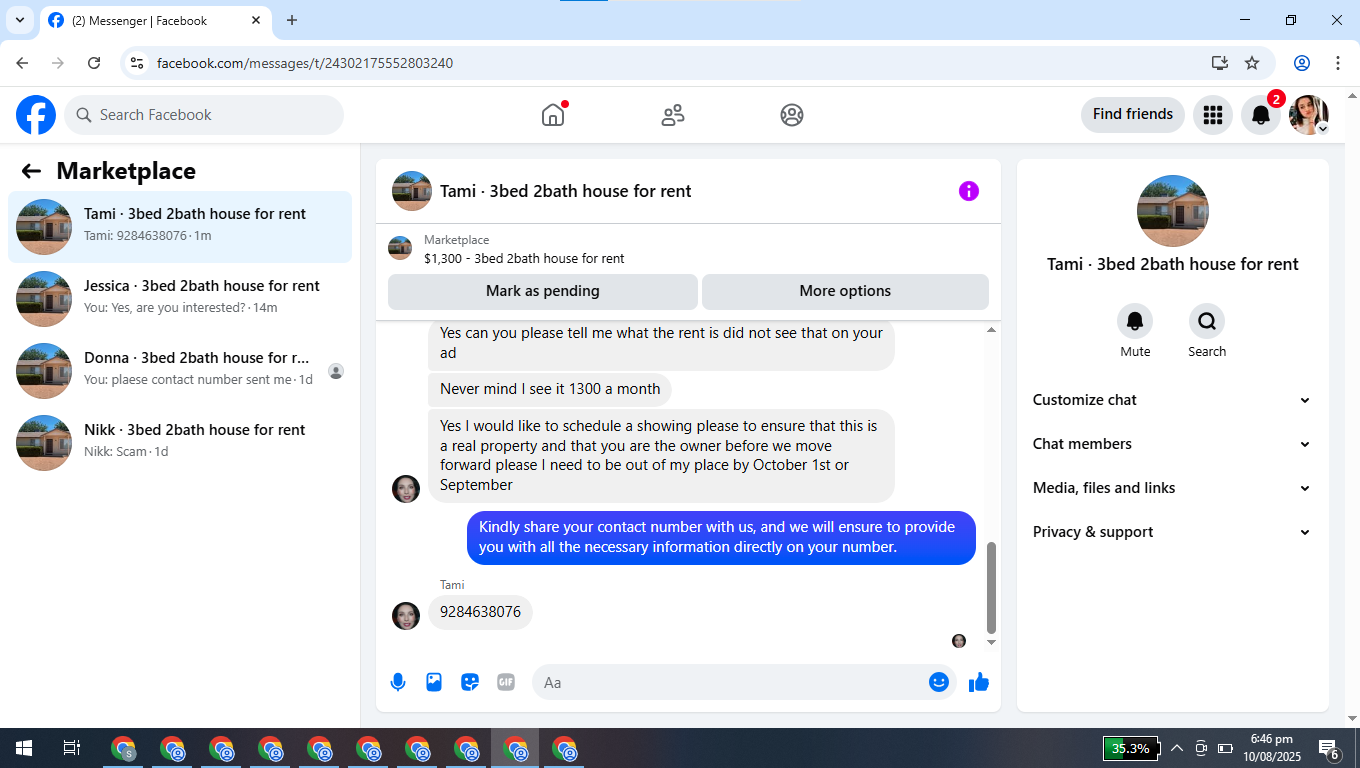The height and width of the screenshot is (768, 1360).
Task: Choose a sticker icon
Action: (470, 682)
